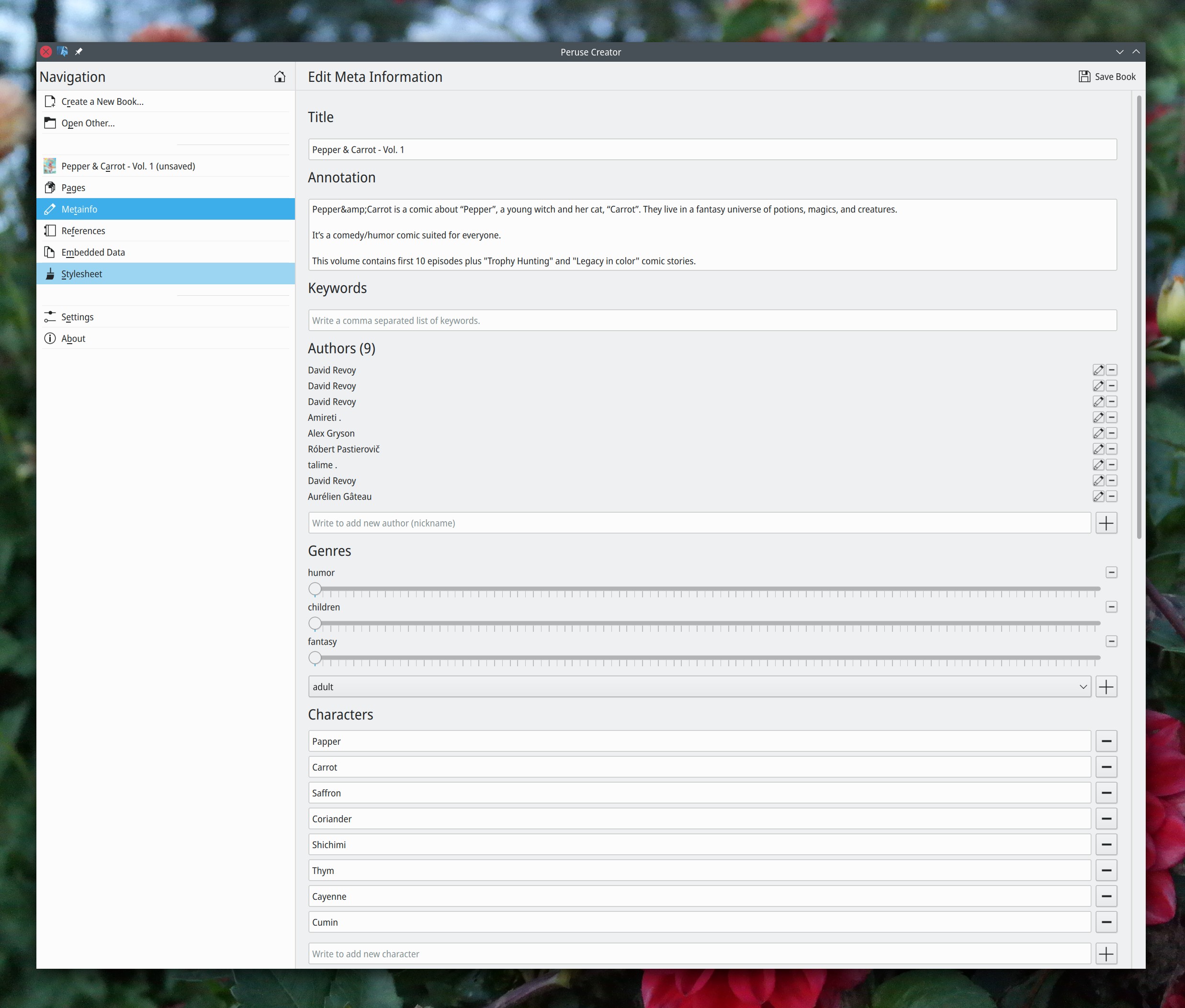The width and height of the screenshot is (1185, 1008).
Task: Click the Keywords input field
Action: pos(711,321)
